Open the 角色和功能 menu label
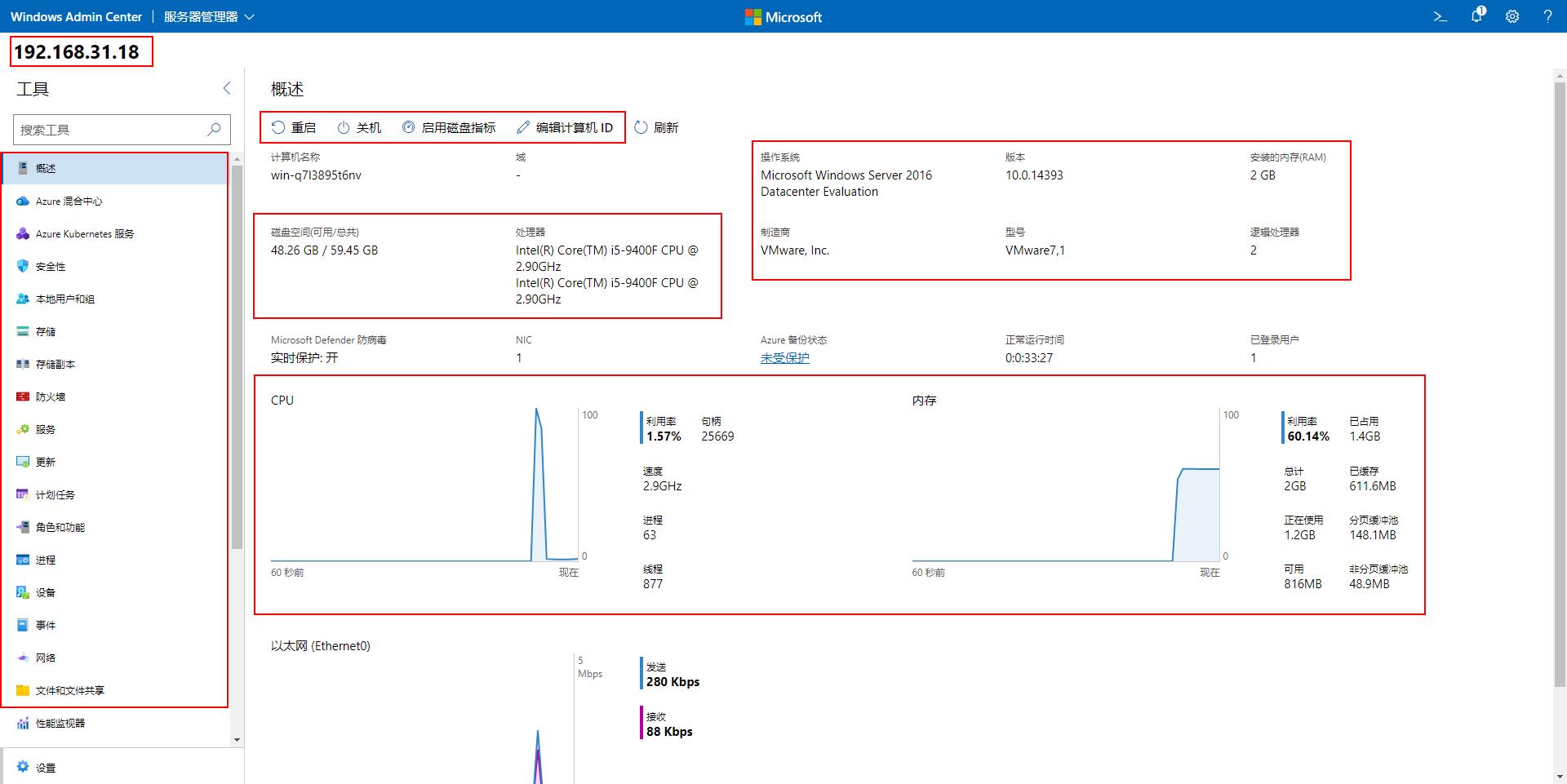The height and width of the screenshot is (784, 1567). pyautogui.click(x=60, y=527)
